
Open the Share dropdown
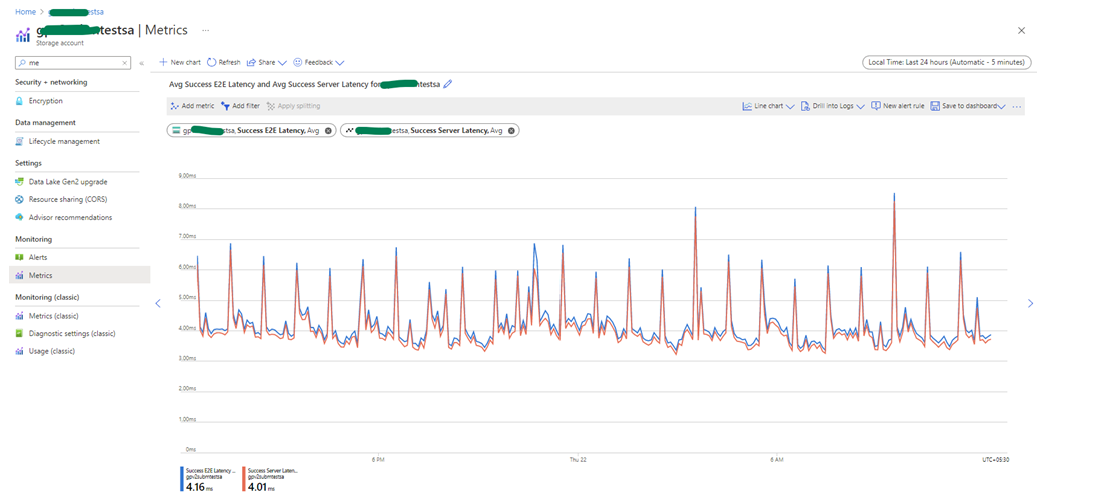tap(267, 63)
